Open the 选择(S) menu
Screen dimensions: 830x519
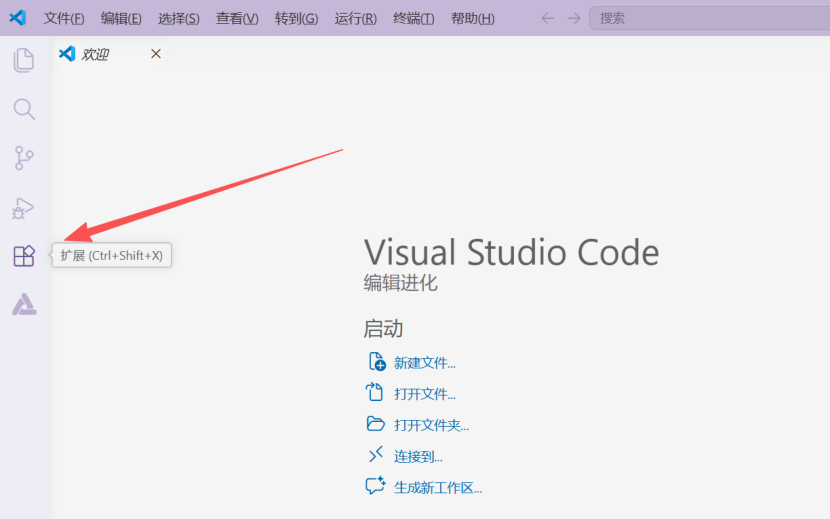tap(178, 19)
